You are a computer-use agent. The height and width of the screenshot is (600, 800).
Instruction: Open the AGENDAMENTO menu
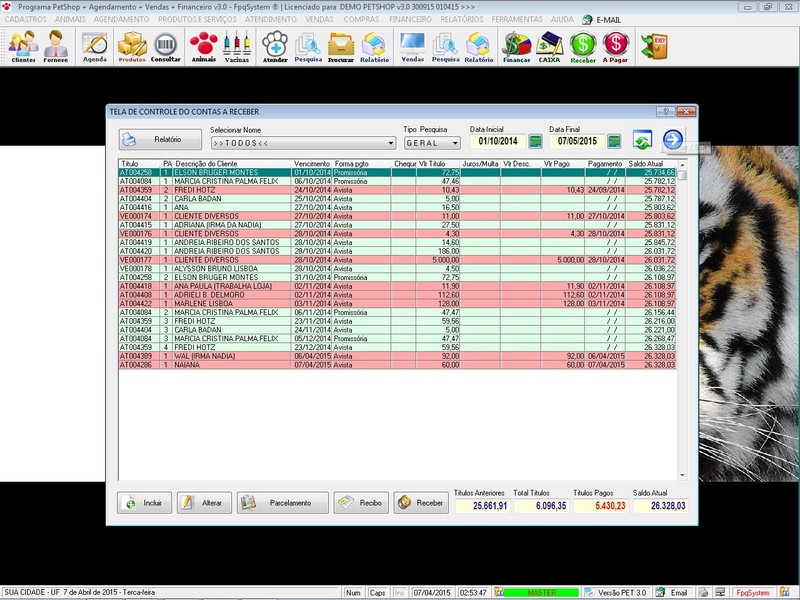pyautogui.click(x=121, y=19)
